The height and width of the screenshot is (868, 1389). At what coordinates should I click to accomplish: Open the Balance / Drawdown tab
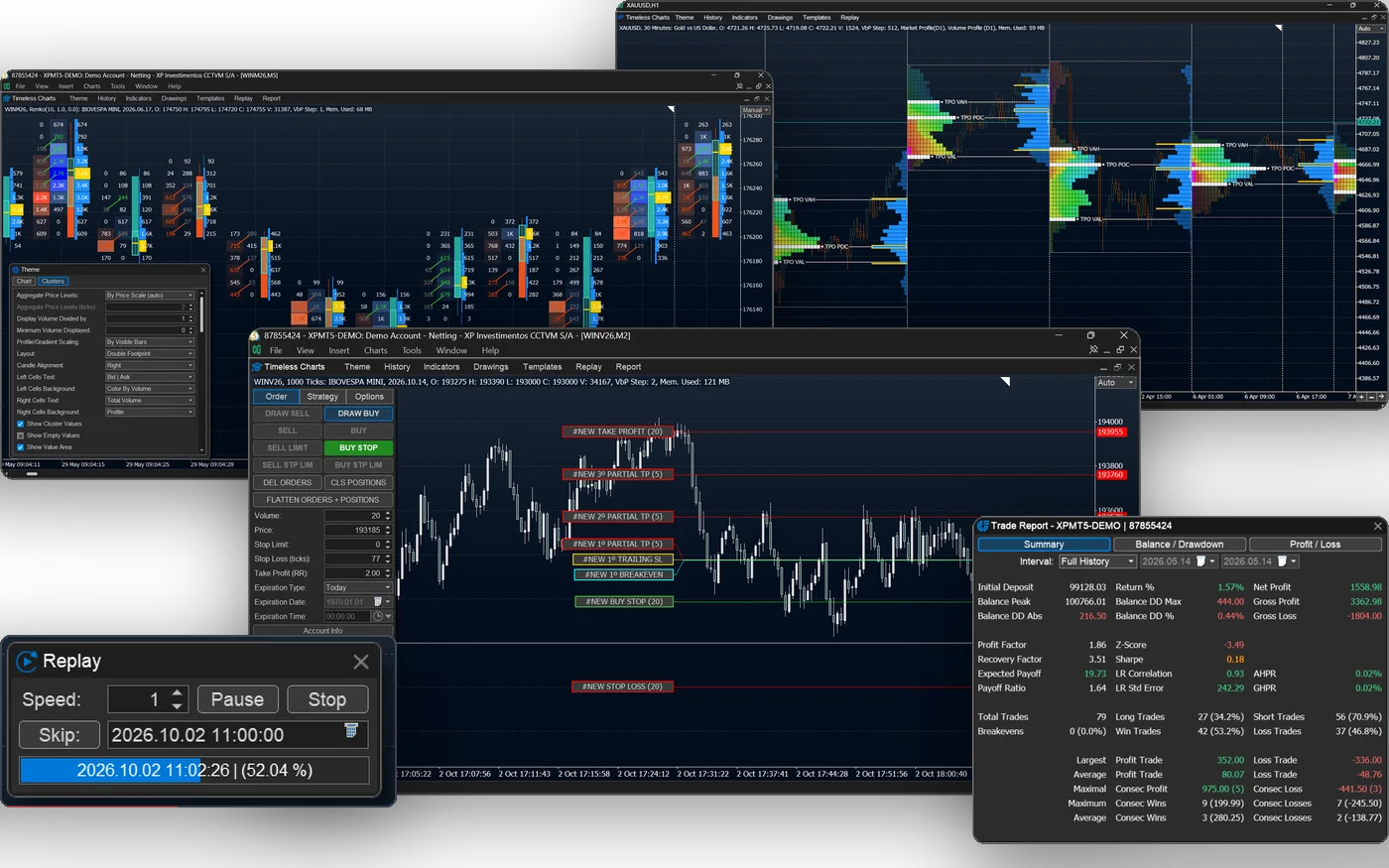1179,545
